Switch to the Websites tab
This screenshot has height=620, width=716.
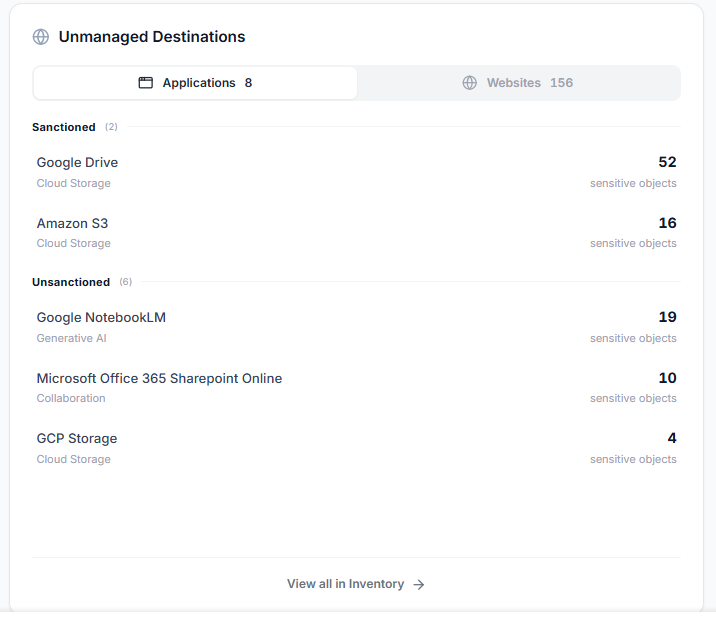click(518, 83)
